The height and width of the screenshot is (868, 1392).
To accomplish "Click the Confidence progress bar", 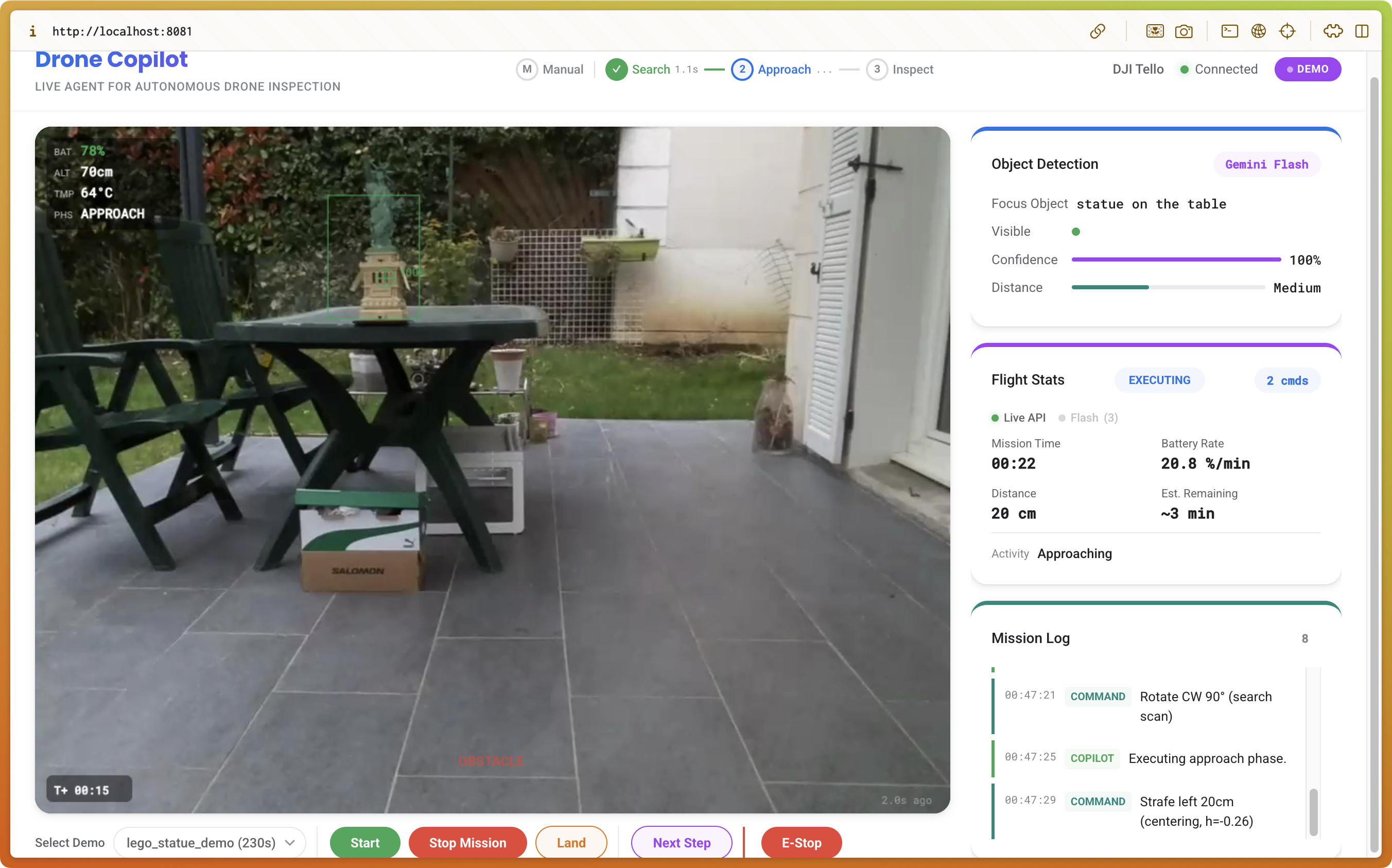I will click(x=1176, y=259).
